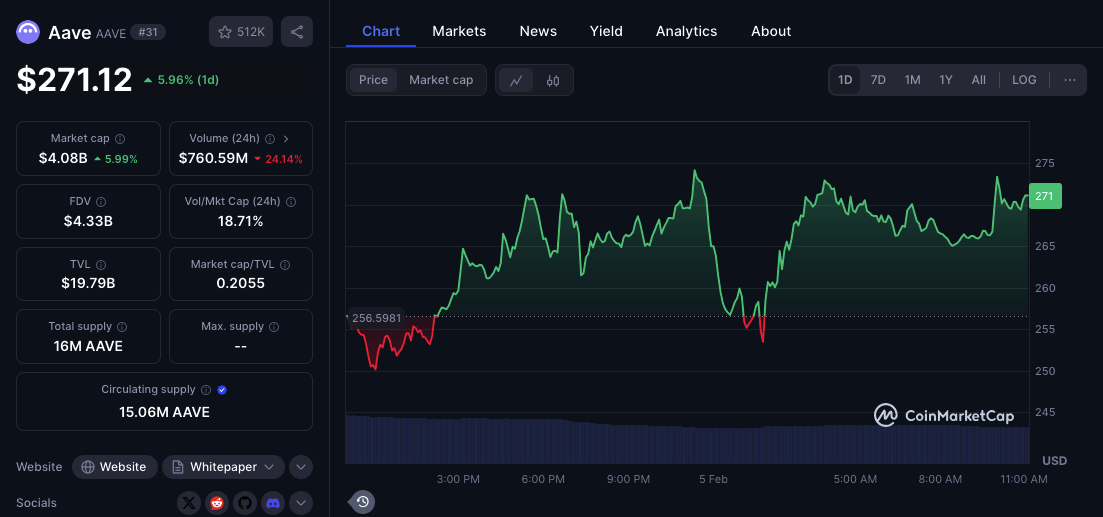Open the Reddit social link
Screen dimensions: 1103x517
[217, 503]
